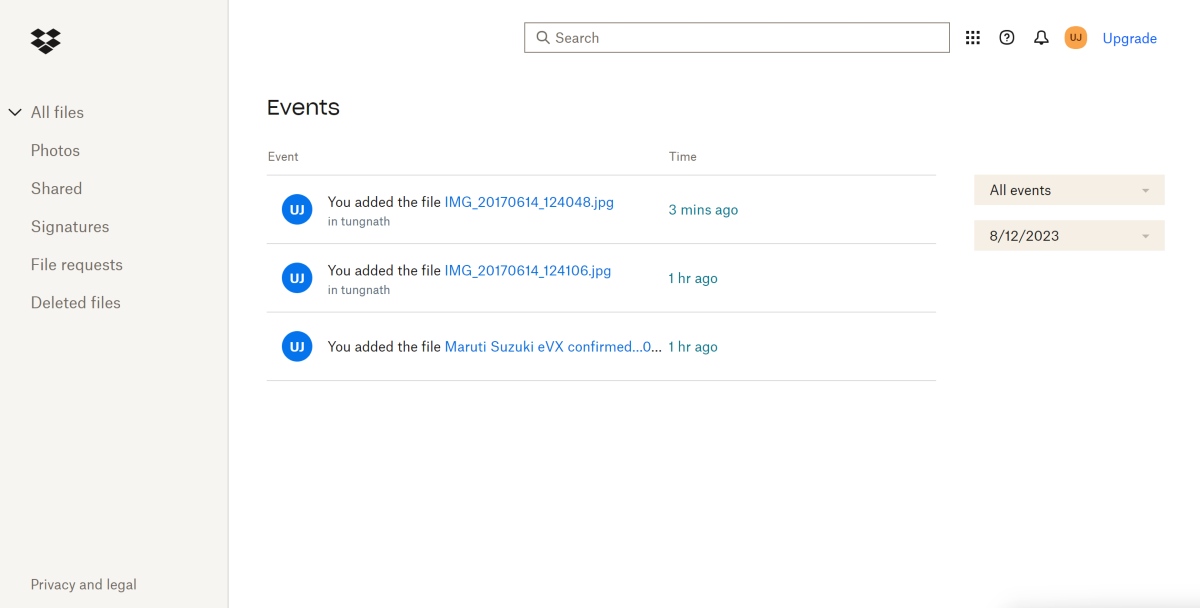Open the notifications bell icon
The width and height of the screenshot is (1200, 608).
(1041, 38)
